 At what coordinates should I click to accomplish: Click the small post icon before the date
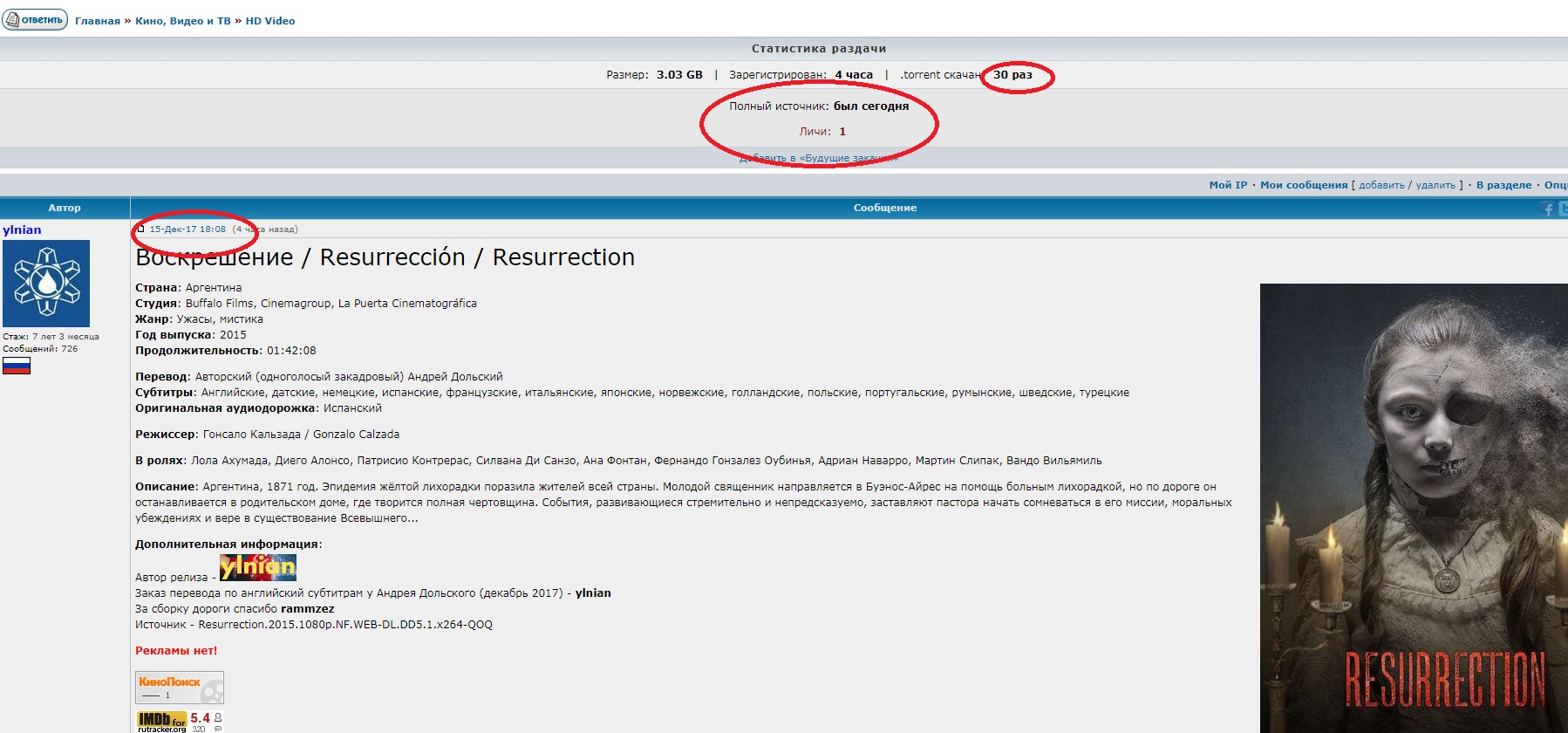(140, 229)
